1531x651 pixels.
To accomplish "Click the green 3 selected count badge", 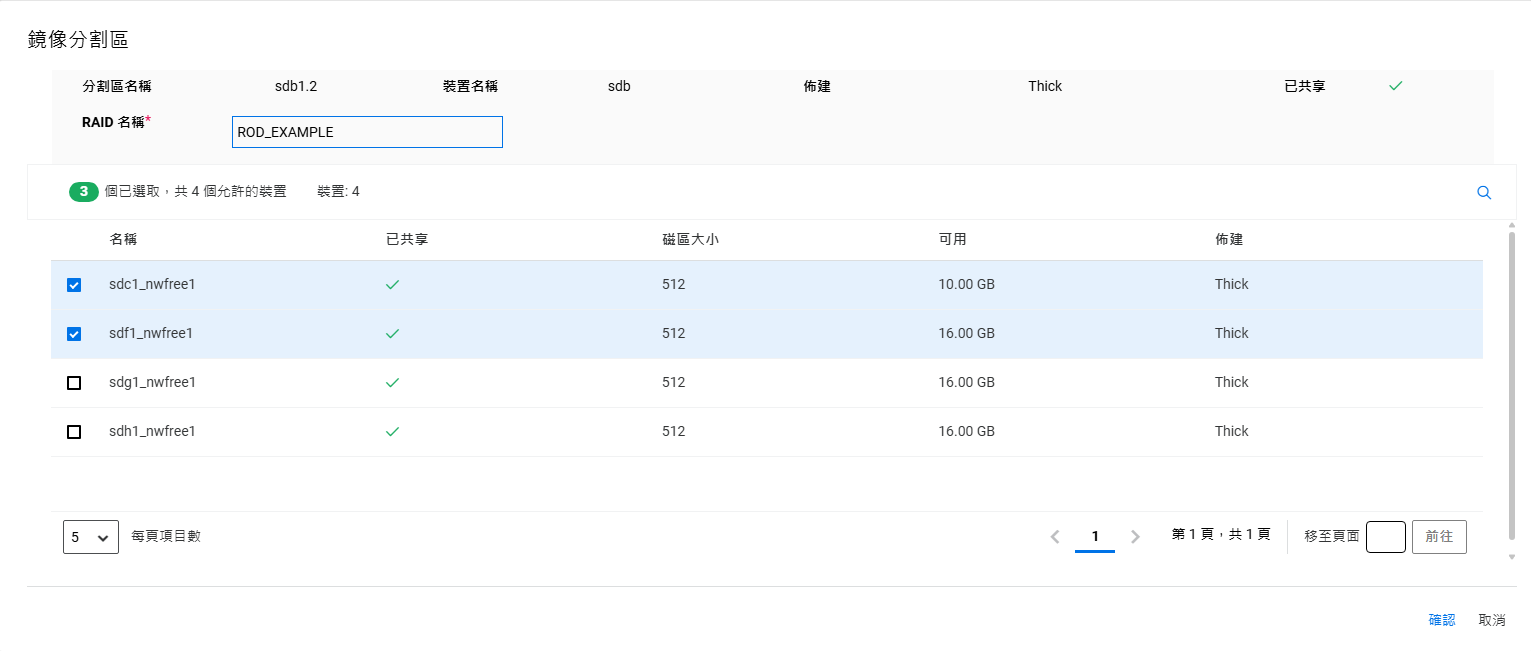I will point(84,191).
